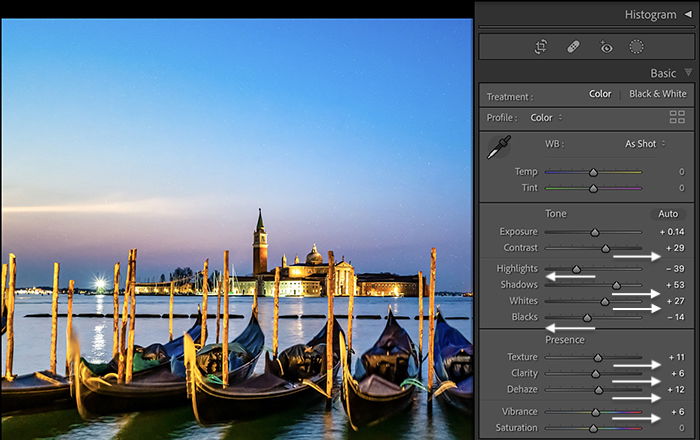Activate the Red Eye Correction tool
700x440 pixels.
click(606, 47)
